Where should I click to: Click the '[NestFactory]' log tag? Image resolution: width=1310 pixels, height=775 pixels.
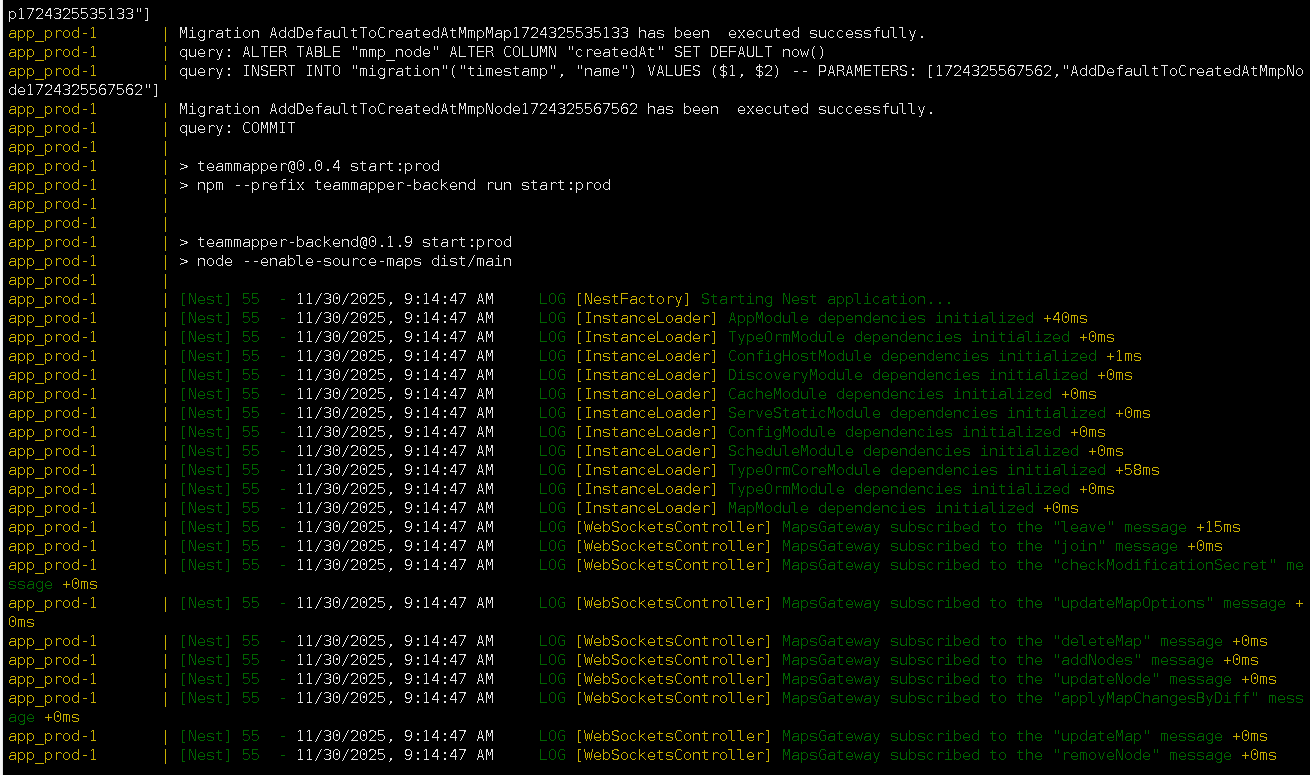633,299
